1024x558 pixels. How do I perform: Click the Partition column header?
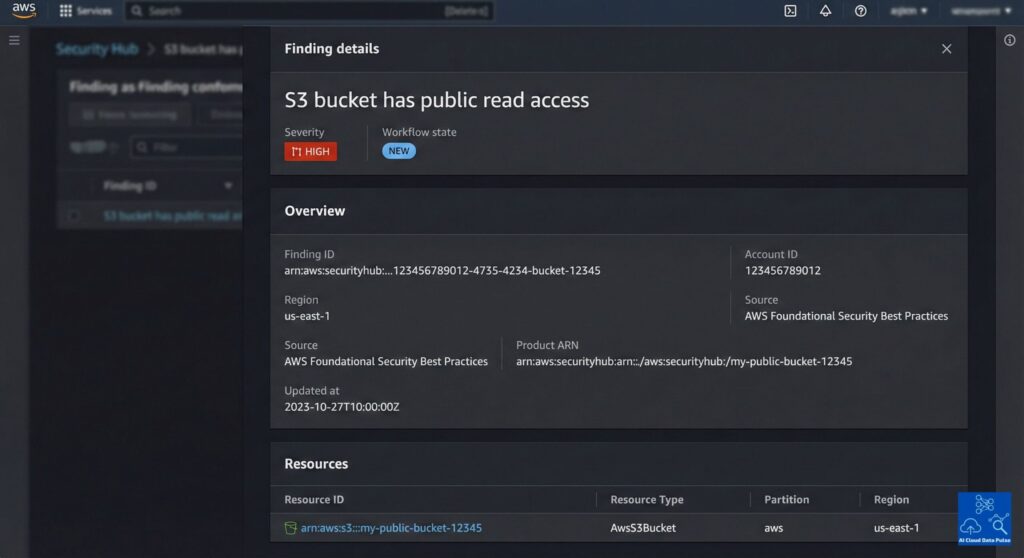[x=787, y=500]
